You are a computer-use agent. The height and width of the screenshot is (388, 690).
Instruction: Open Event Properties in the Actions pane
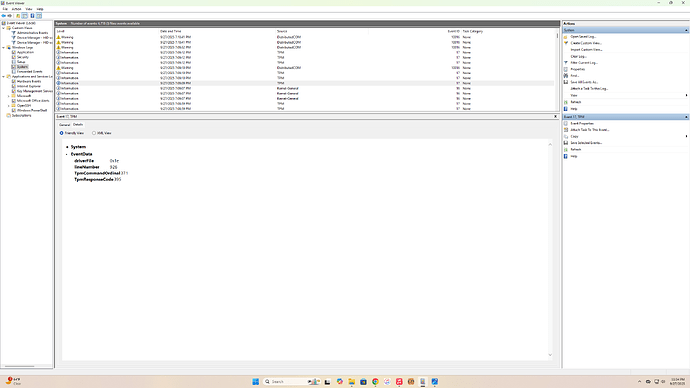click(x=582, y=124)
